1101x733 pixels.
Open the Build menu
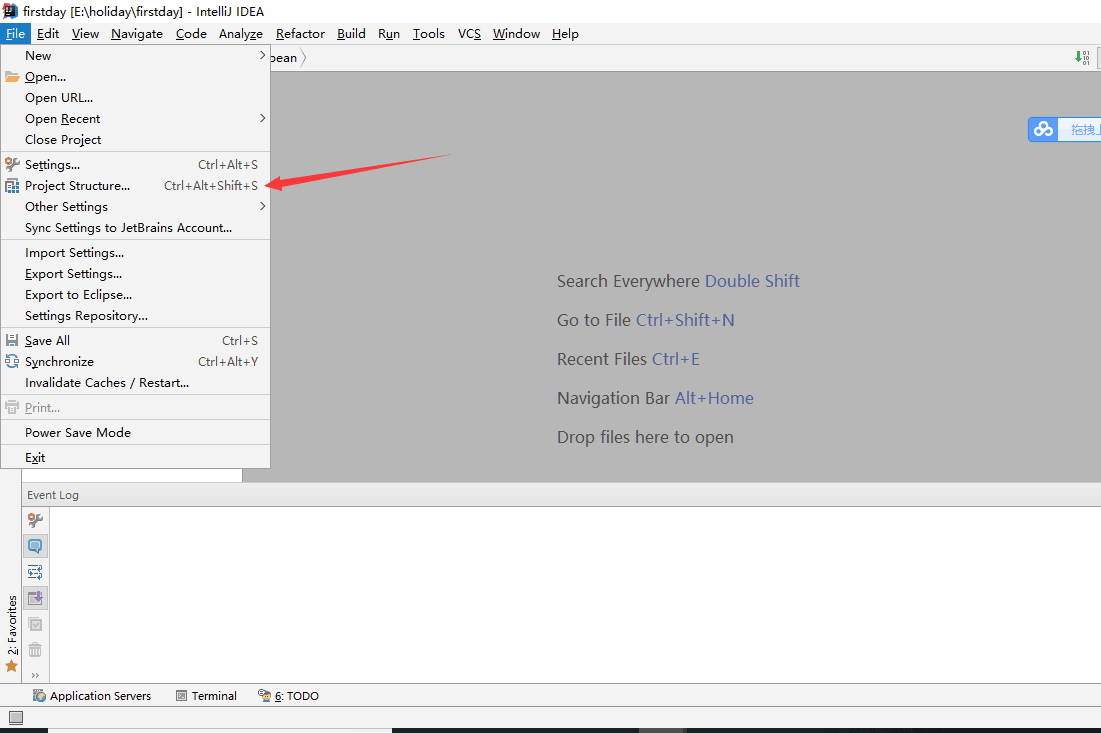coord(351,34)
